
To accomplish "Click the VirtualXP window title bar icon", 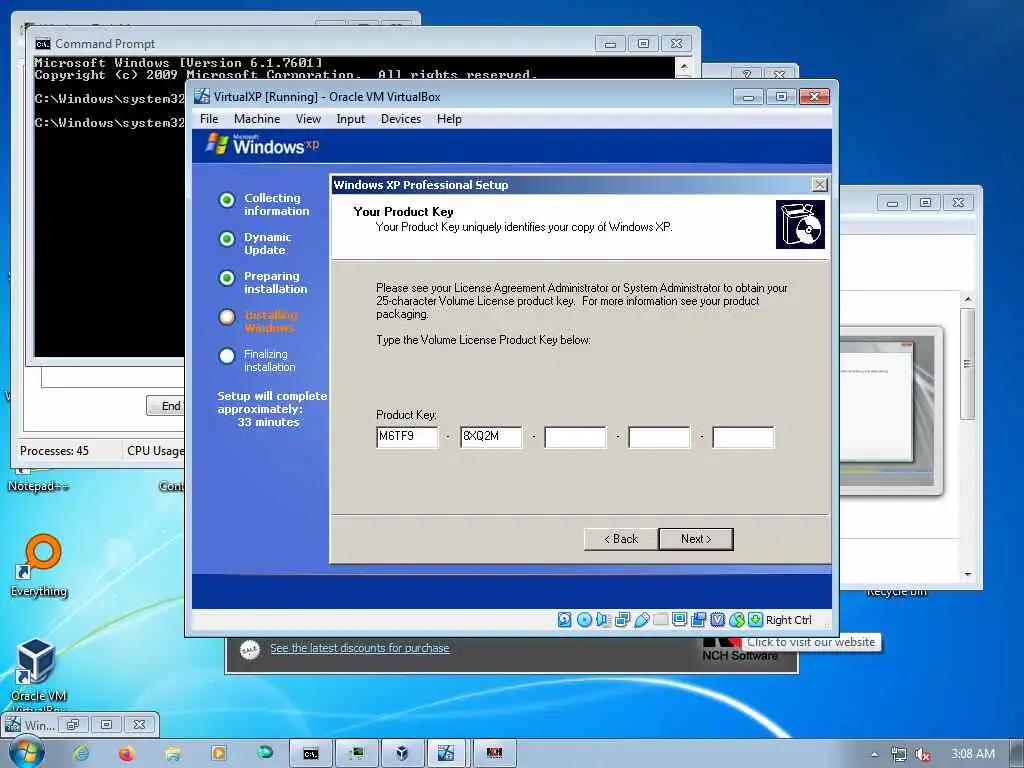I will click(x=202, y=97).
